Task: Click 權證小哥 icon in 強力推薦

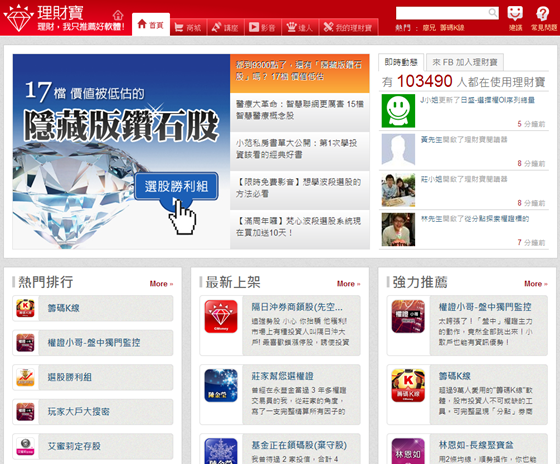Action: point(408,316)
